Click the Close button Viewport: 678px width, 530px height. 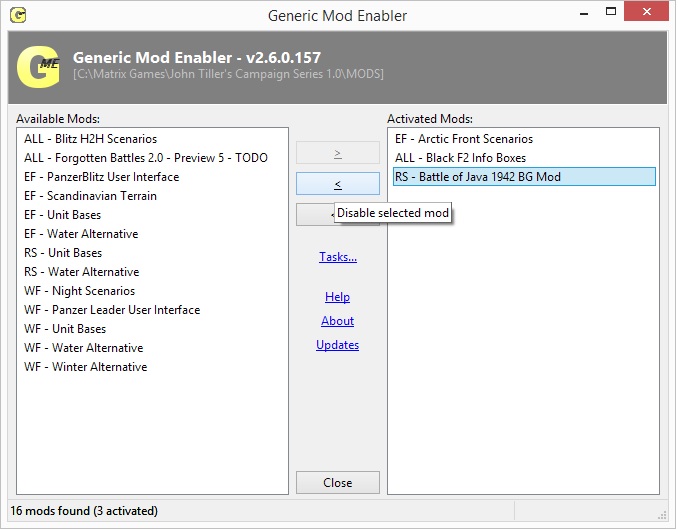tap(338, 482)
